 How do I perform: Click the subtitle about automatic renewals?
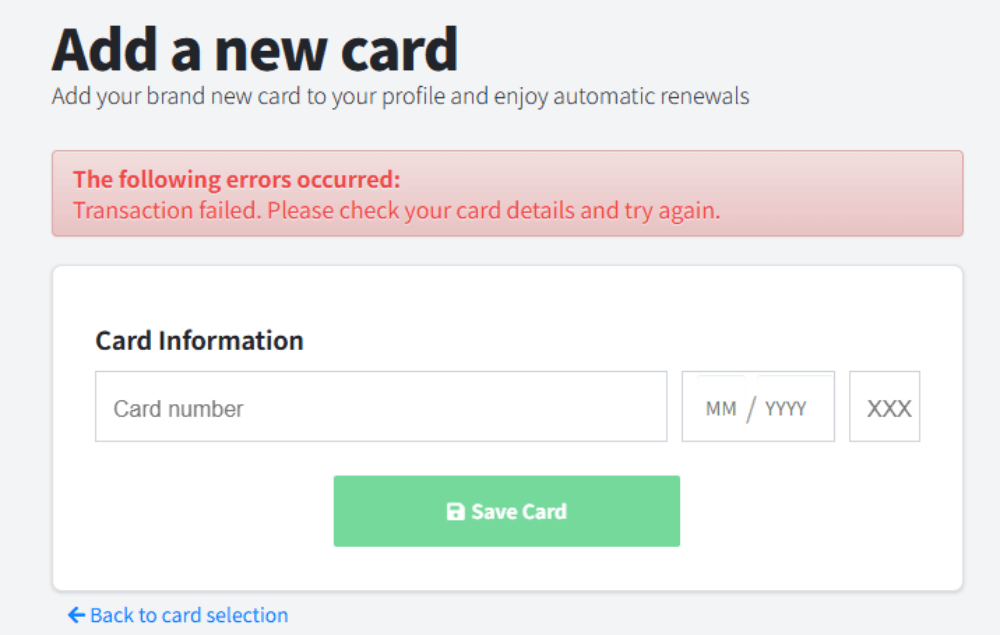400,97
